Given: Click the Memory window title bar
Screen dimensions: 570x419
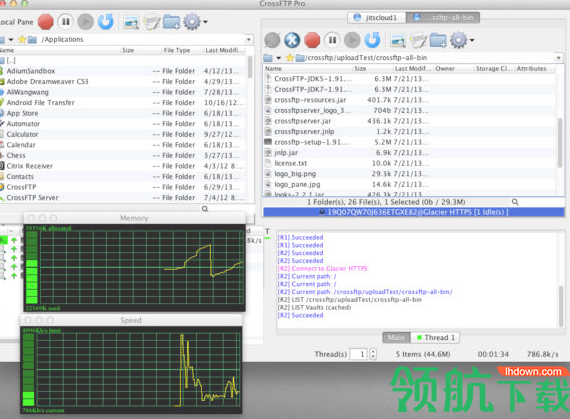Looking at the screenshot, I should (135, 218).
